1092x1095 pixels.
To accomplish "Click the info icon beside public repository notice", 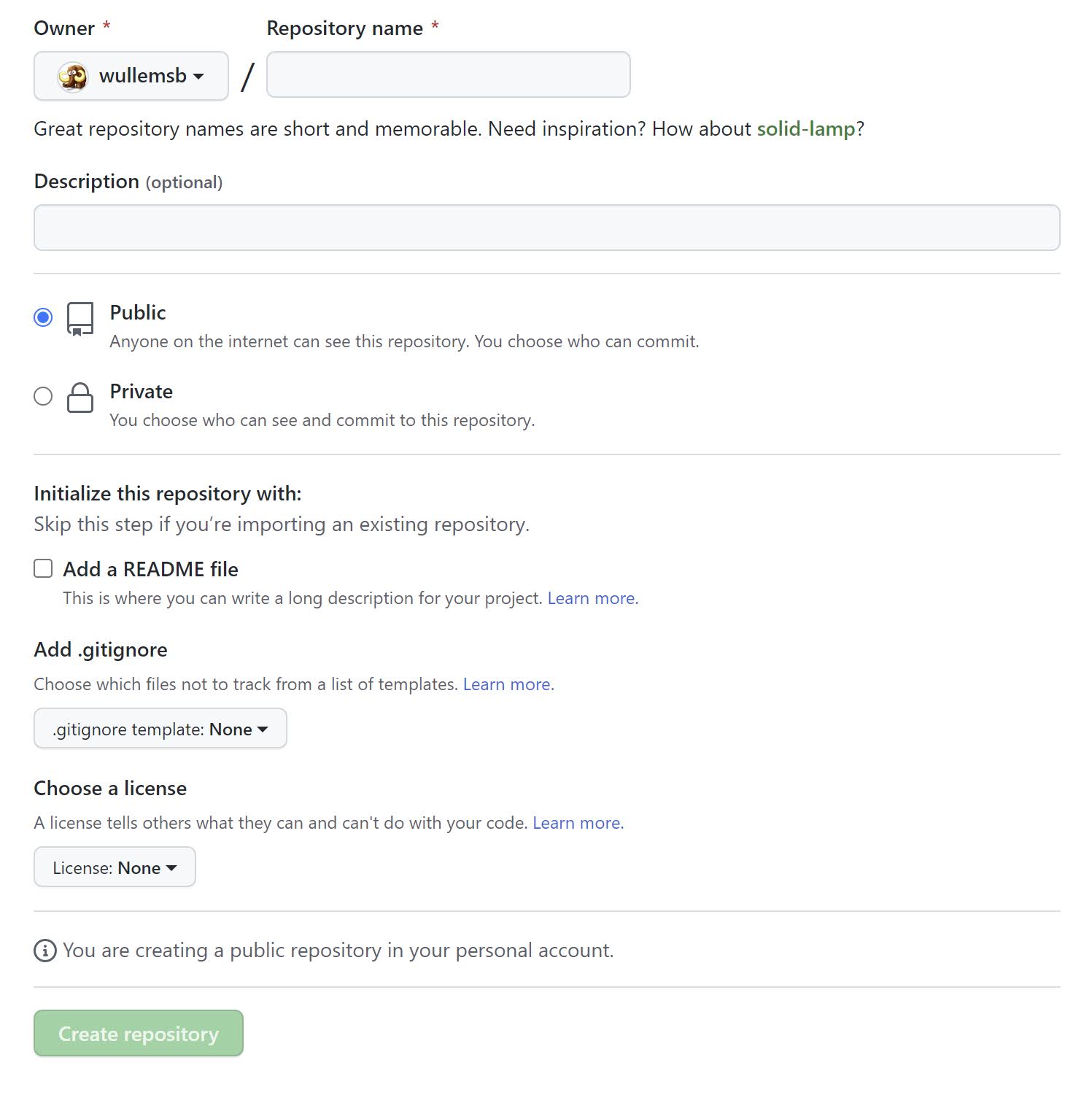I will point(45,951).
